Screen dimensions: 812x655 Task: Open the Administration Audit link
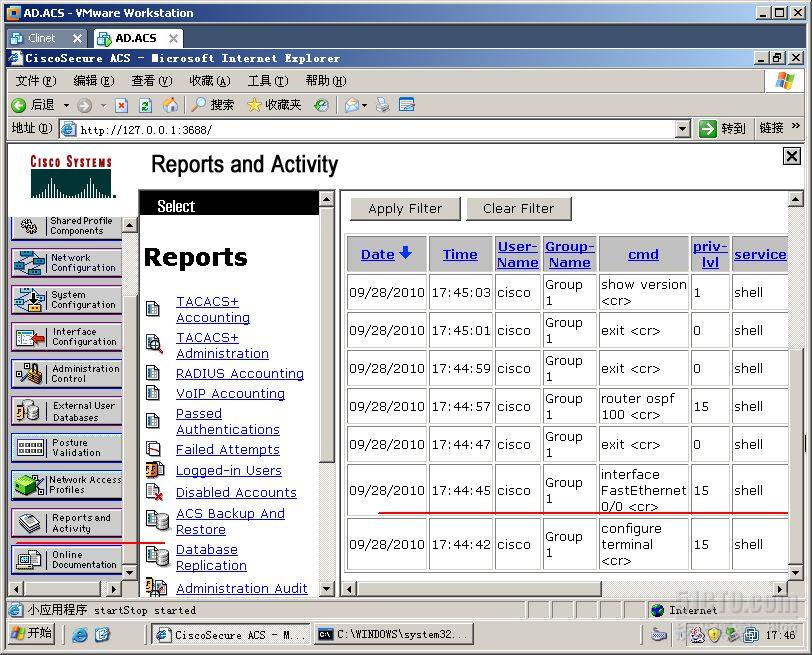[x=242, y=588]
